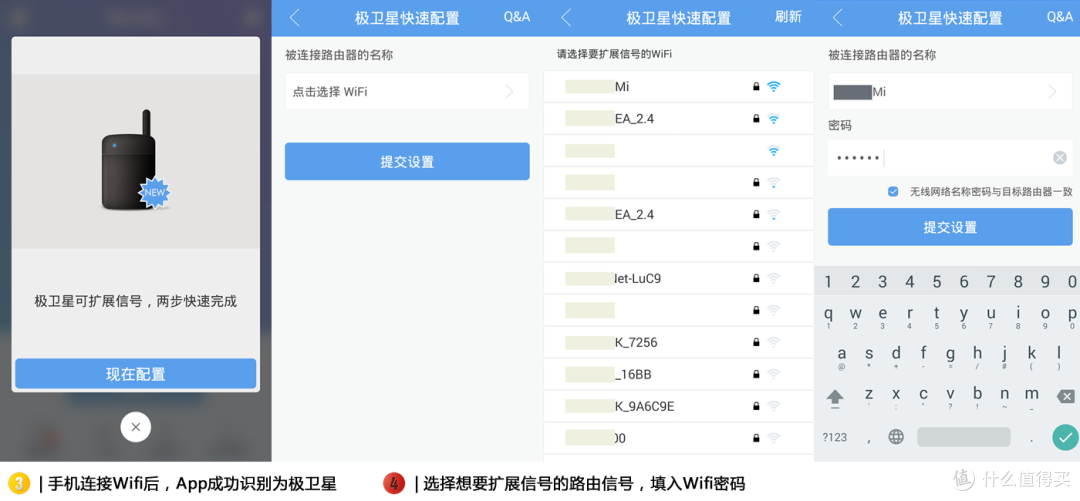This screenshot has height=501, width=1080.
Task: Tap the WiFi signal icon in the K_9A6C9E row
Action: click(x=773, y=407)
